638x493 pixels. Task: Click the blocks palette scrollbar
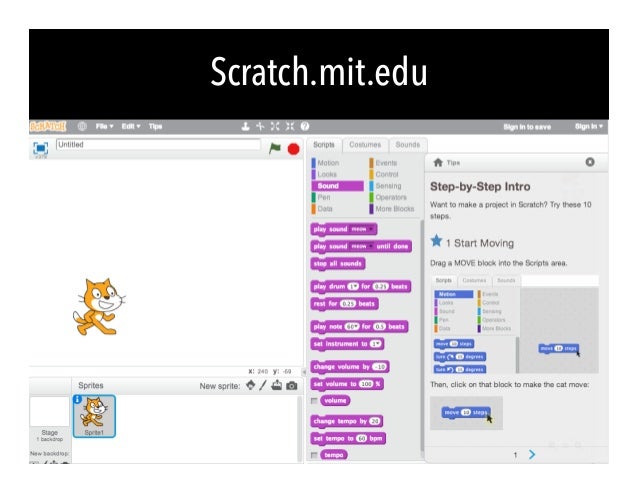coord(422,338)
